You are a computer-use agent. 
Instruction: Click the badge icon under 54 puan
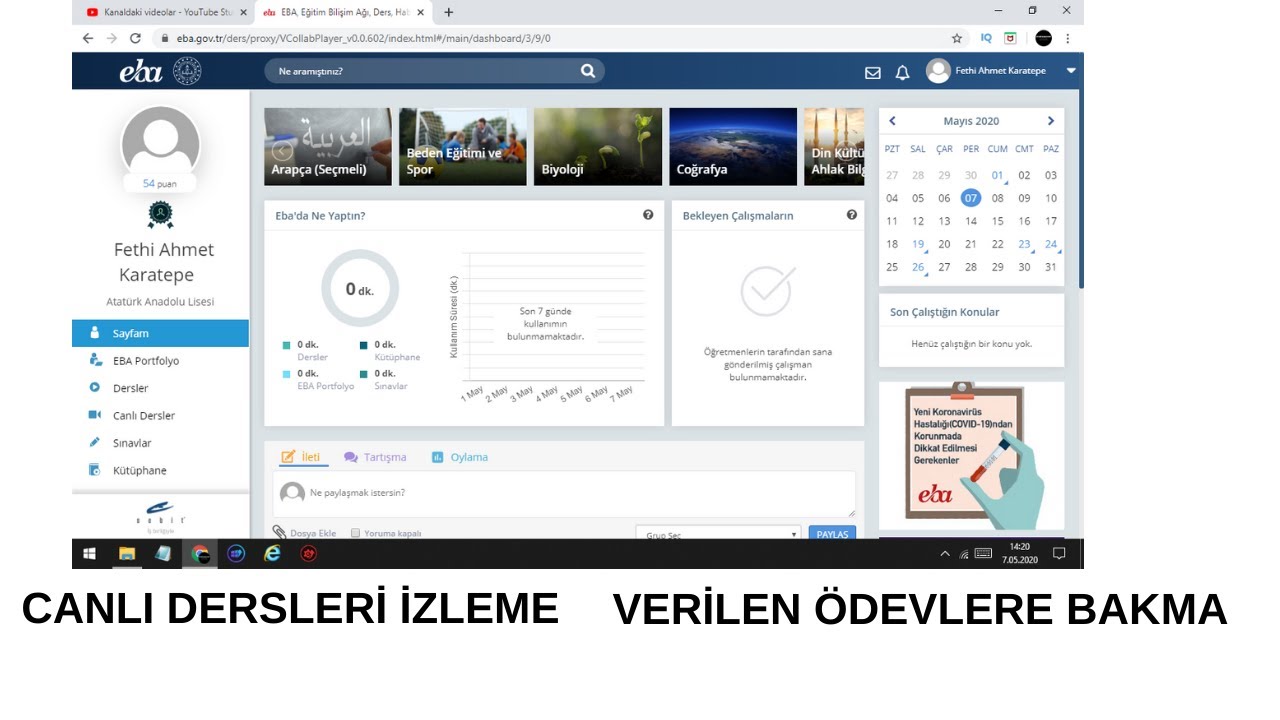[160, 214]
